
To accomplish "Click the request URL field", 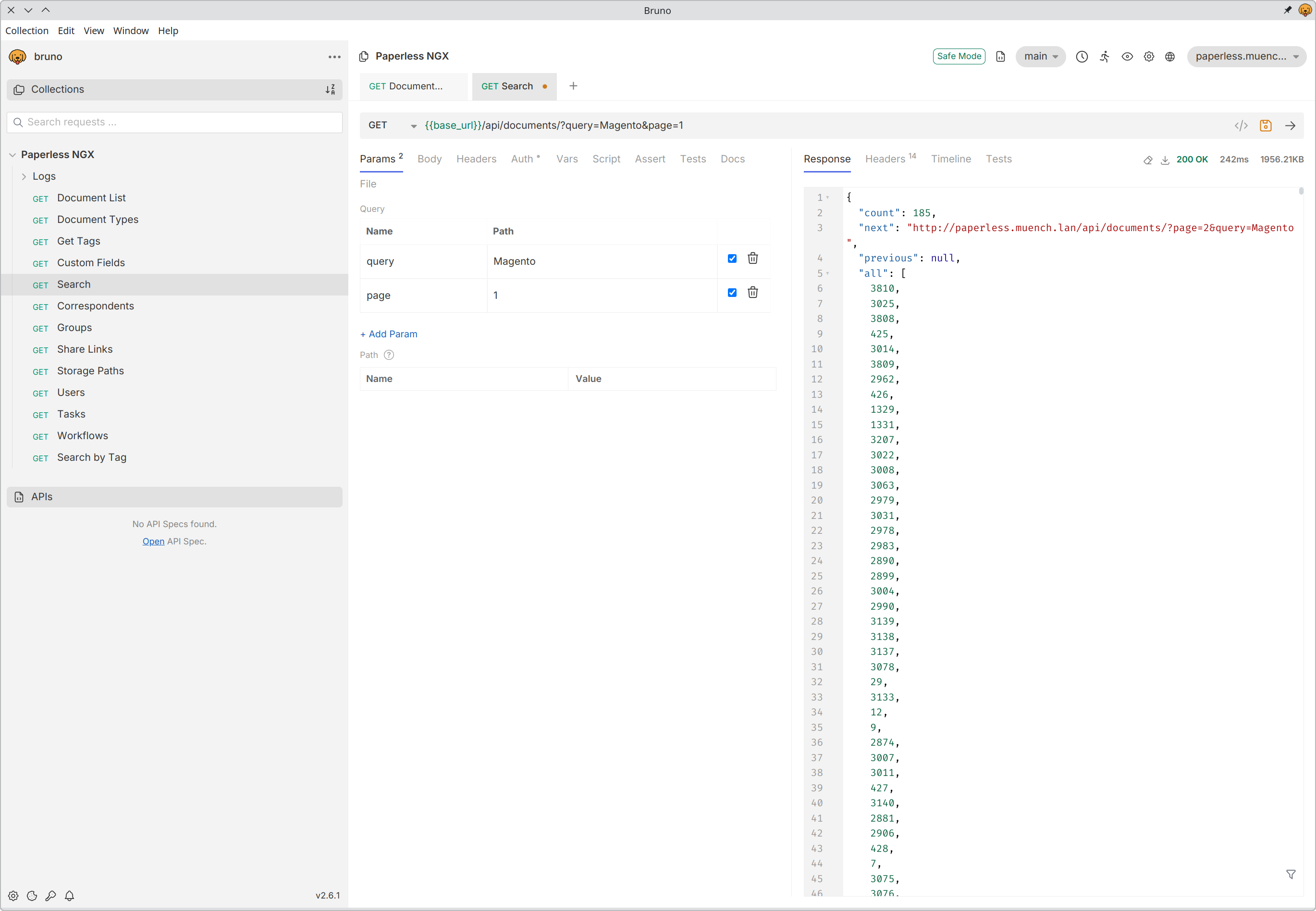I will pyautogui.click(x=822, y=125).
